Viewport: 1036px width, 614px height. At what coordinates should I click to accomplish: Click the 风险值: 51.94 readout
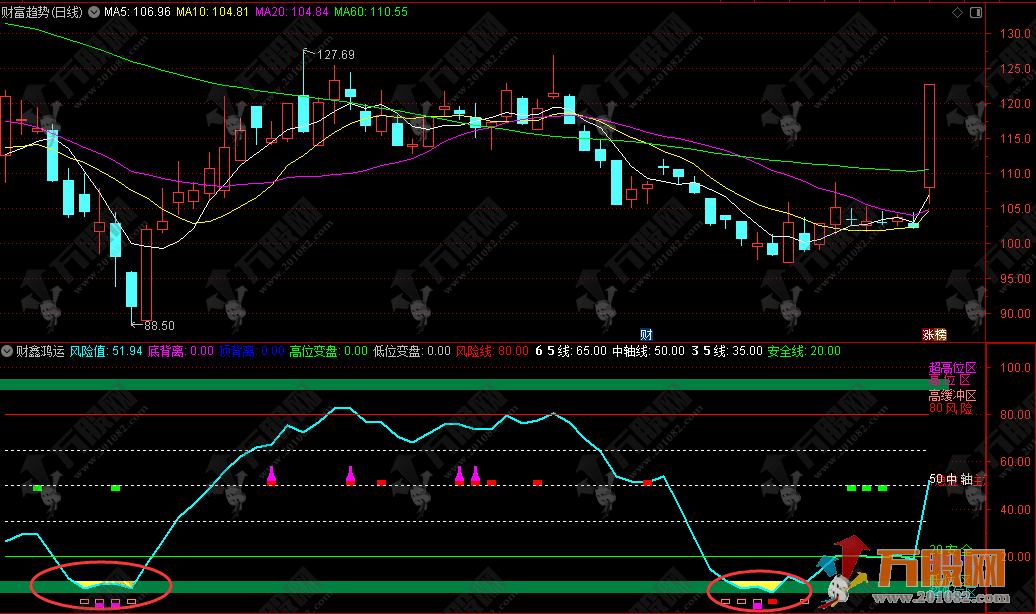pyautogui.click(x=106, y=351)
